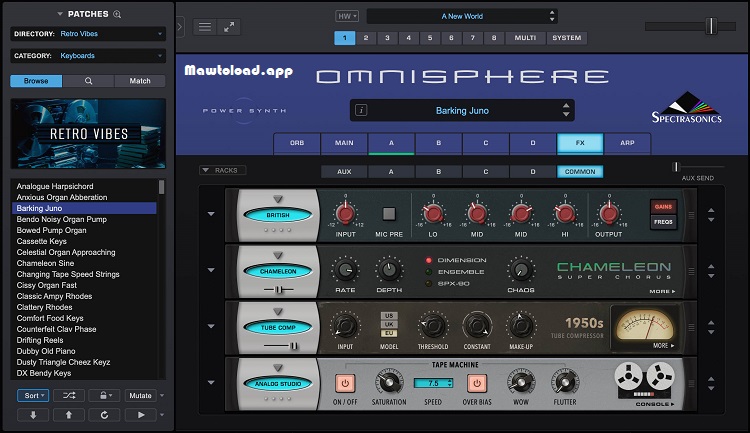The width and height of the screenshot is (750, 433).
Task: Open the Sort dropdown
Action: pos(33,395)
